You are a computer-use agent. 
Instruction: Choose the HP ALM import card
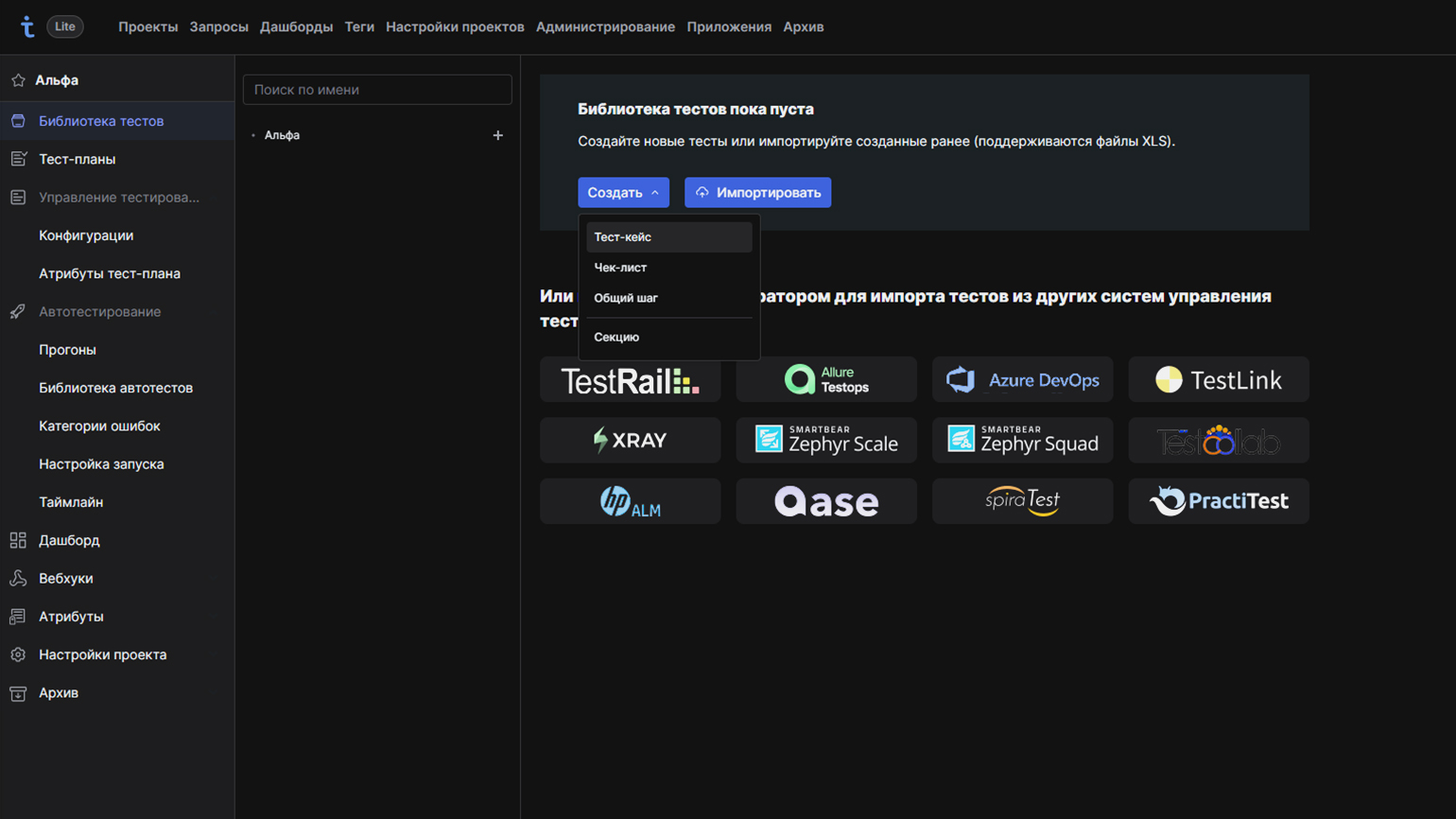(631, 501)
